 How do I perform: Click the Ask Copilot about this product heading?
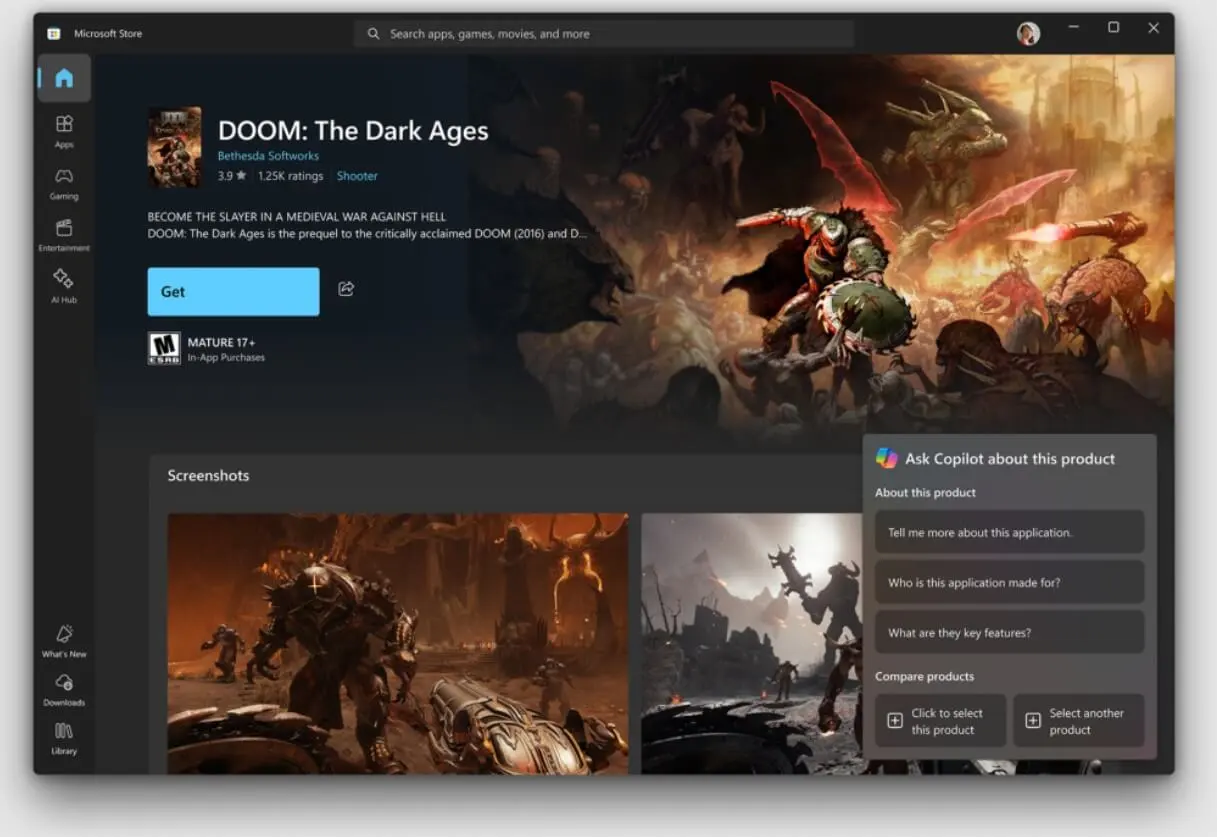[x=1010, y=459]
